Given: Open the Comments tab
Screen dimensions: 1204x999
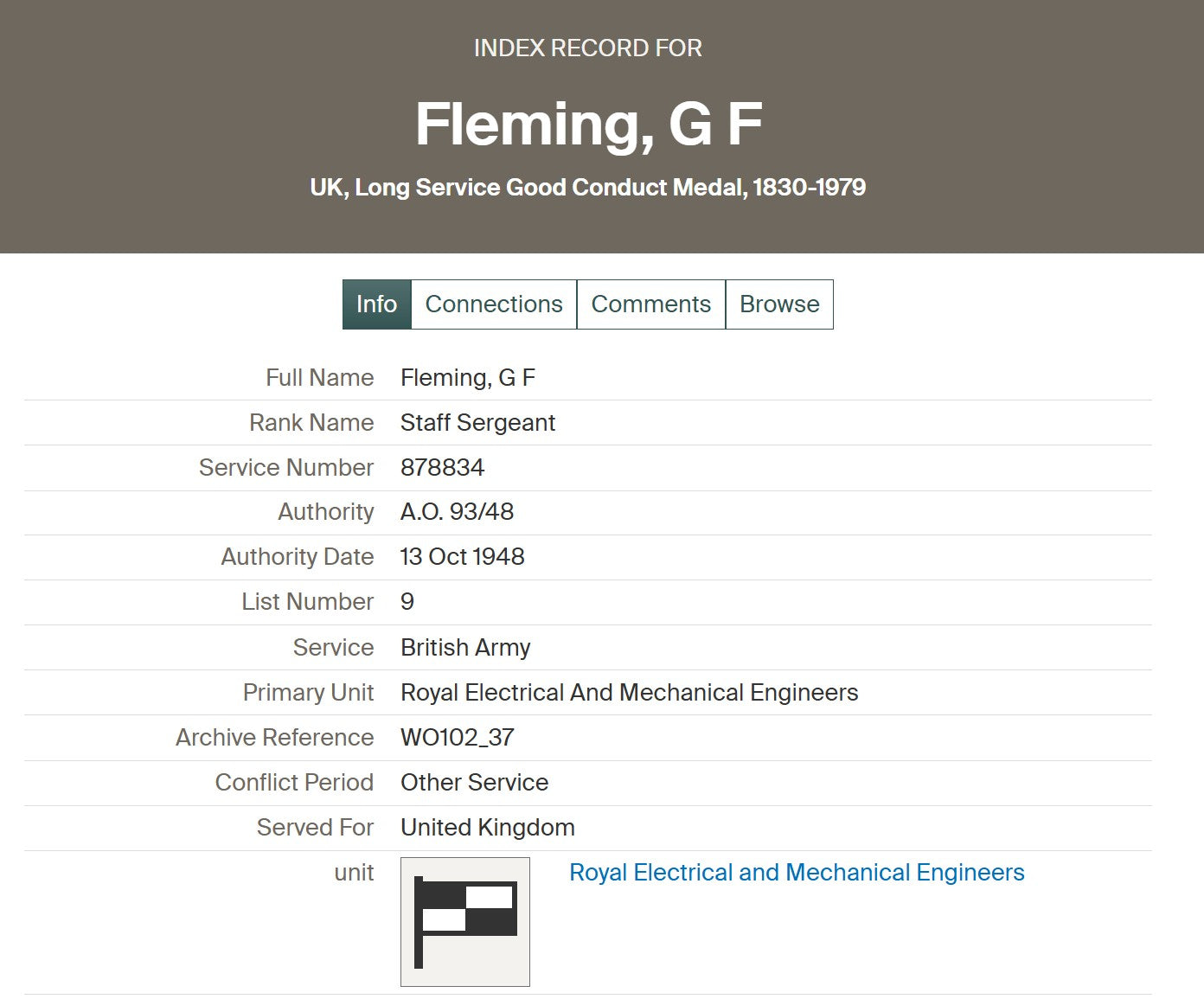Looking at the screenshot, I should click(650, 304).
